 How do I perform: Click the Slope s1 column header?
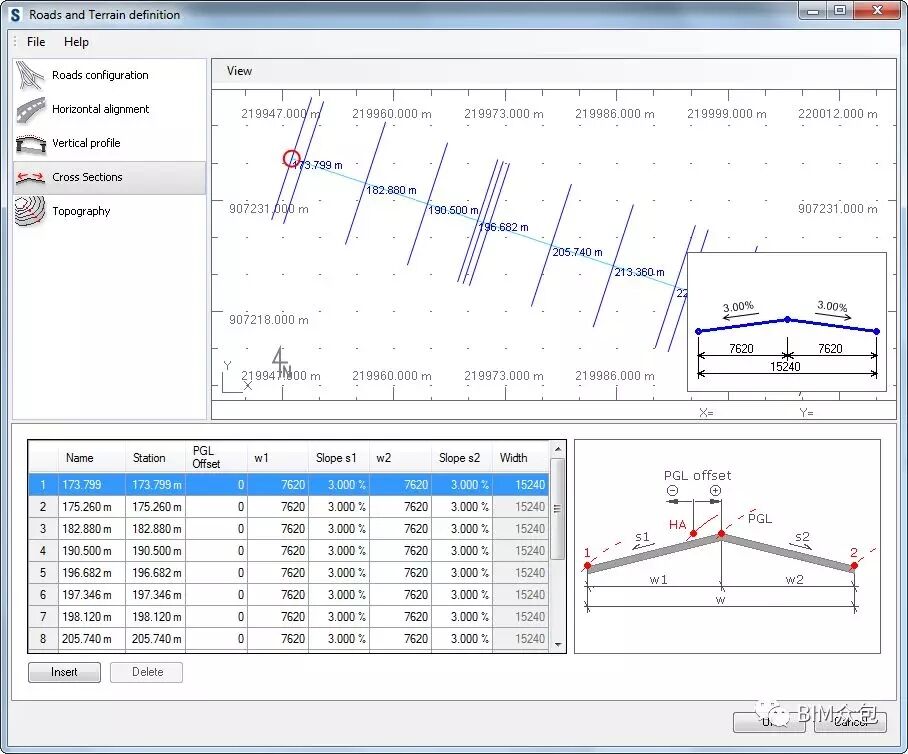[338, 458]
